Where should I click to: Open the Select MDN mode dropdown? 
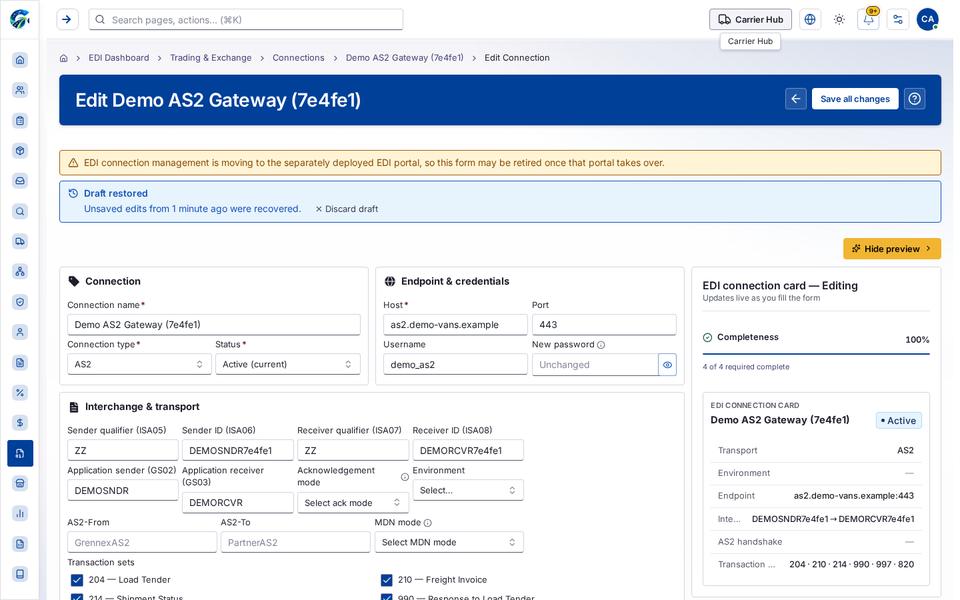(449, 542)
